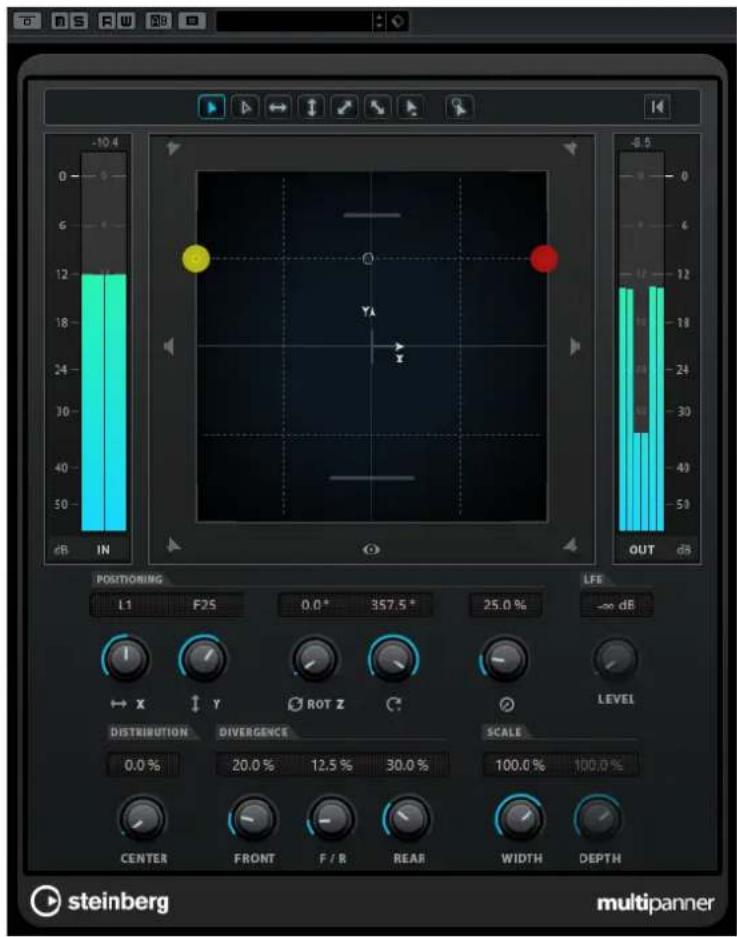This screenshot has height=937, width=737.
Task: Click the X position knob
Action: click(126, 659)
